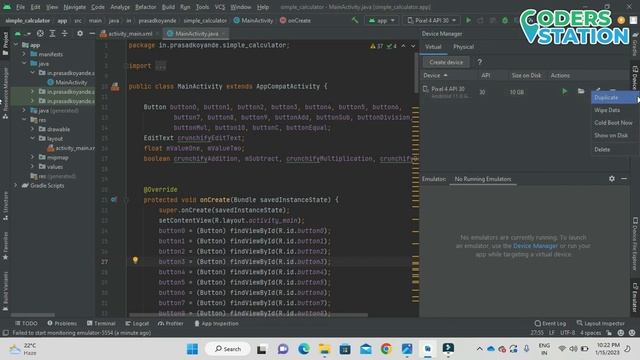This screenshot has height=360, width=640.
Task: Open the Build menu
Action: [168, 7]
